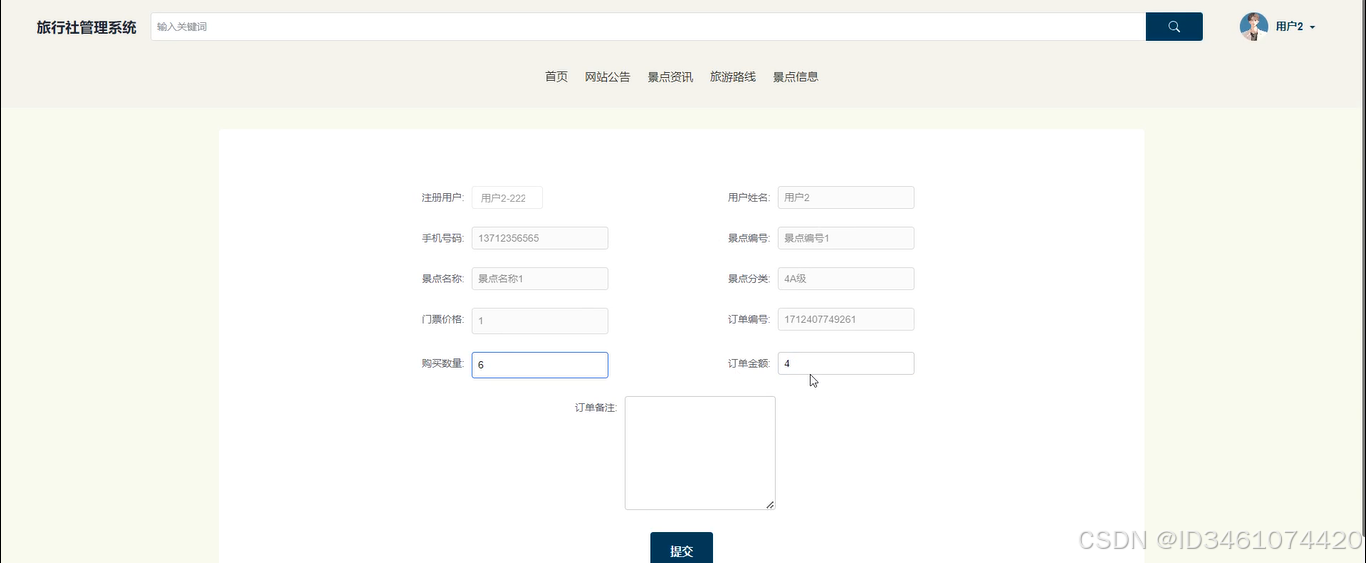Click the 手机号码 field
This screenshot has height=563, width=1366.
point(540,238)
